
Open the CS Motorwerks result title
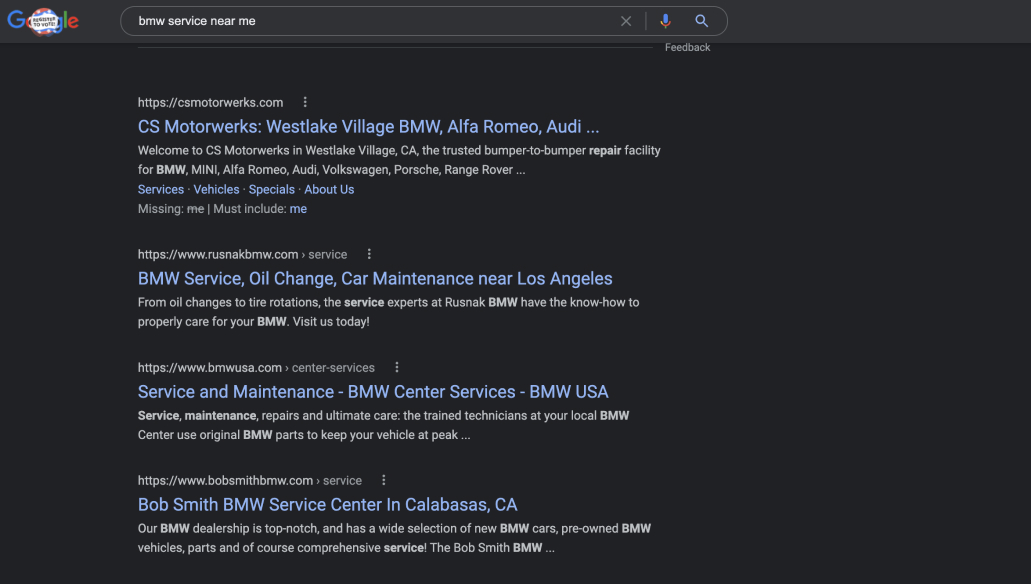pyautogui.click(x=368, y=127)
